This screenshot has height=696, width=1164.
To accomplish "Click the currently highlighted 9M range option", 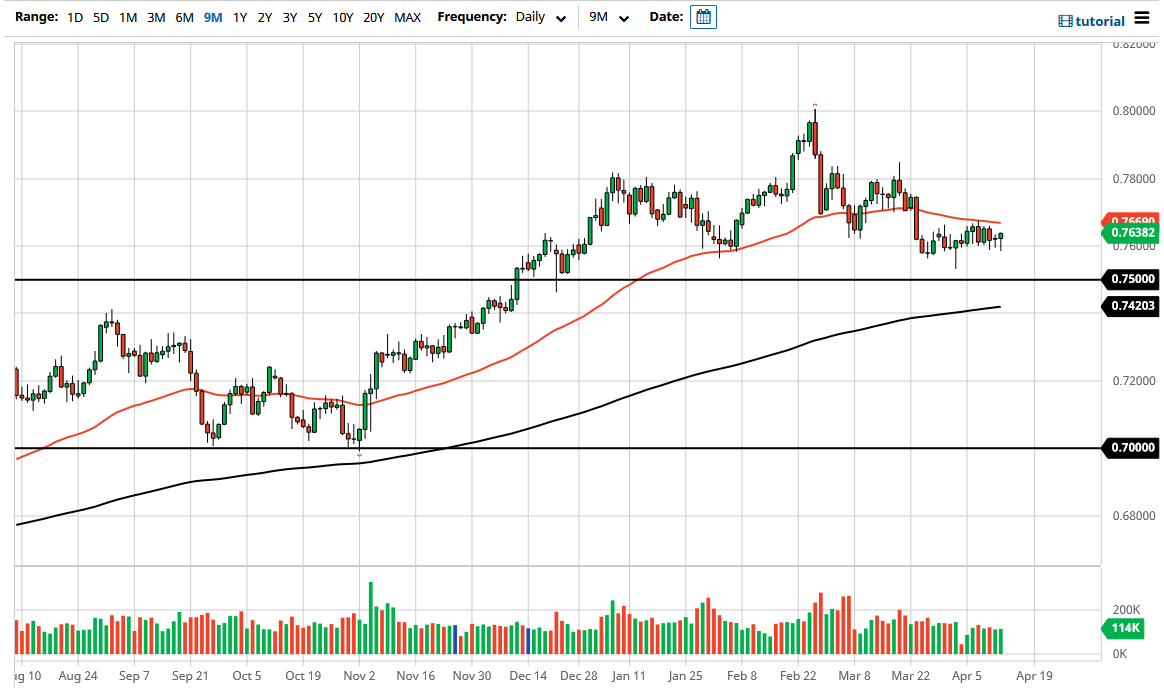I will click(212, 17).
